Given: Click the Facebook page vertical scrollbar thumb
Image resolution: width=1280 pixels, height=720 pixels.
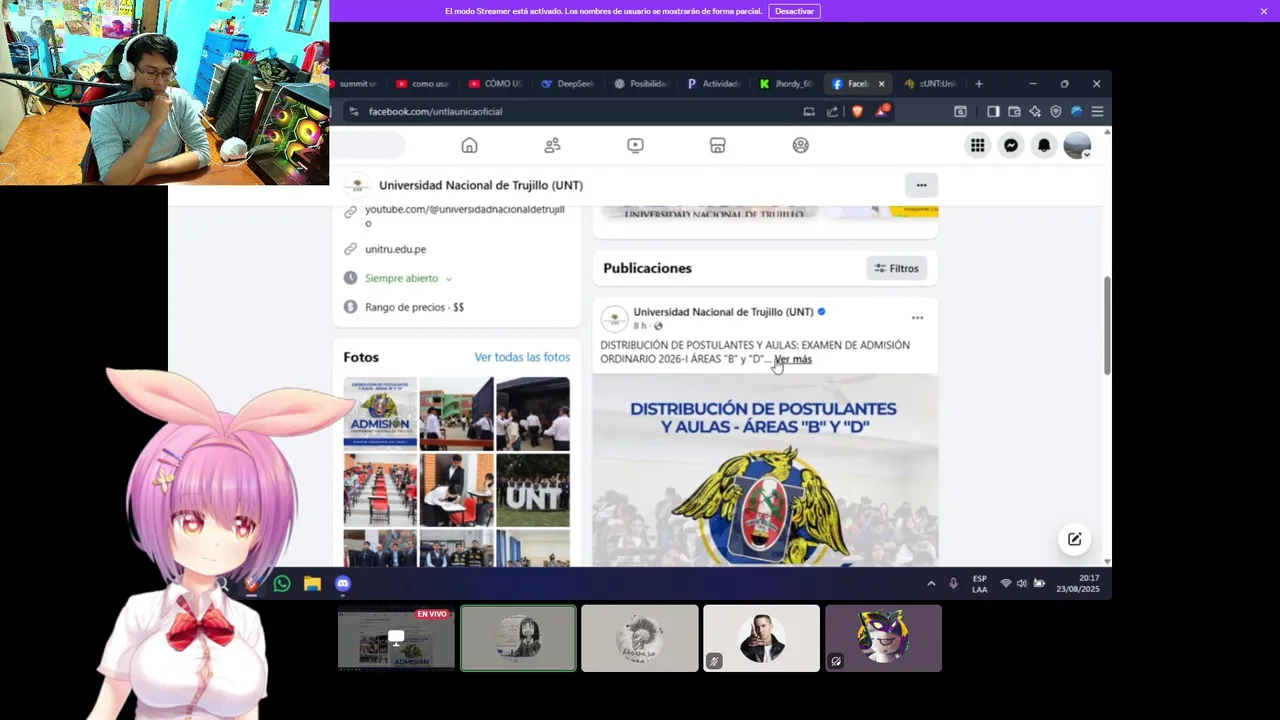Looking at the screenshot, I should (1107, 326).
